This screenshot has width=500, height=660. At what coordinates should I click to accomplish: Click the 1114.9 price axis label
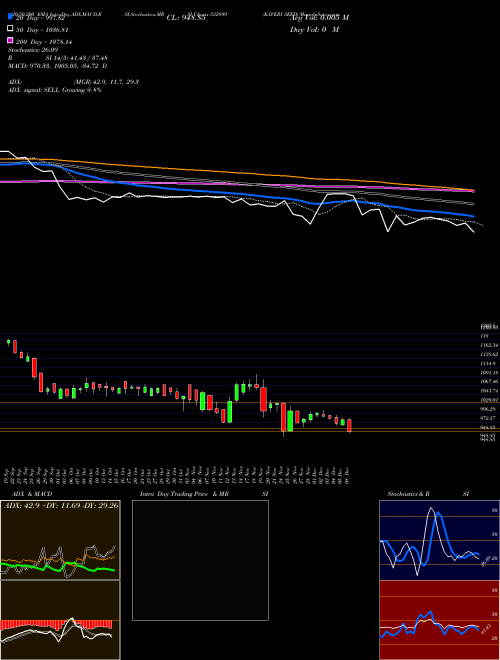tap(488, 363)
